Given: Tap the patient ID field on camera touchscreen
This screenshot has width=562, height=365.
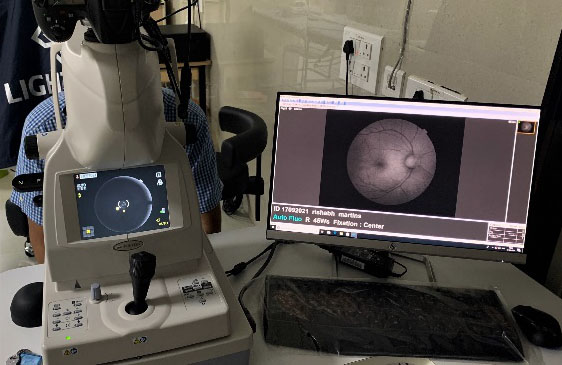Looking at the screenshot, I should (x=89, y=176).
